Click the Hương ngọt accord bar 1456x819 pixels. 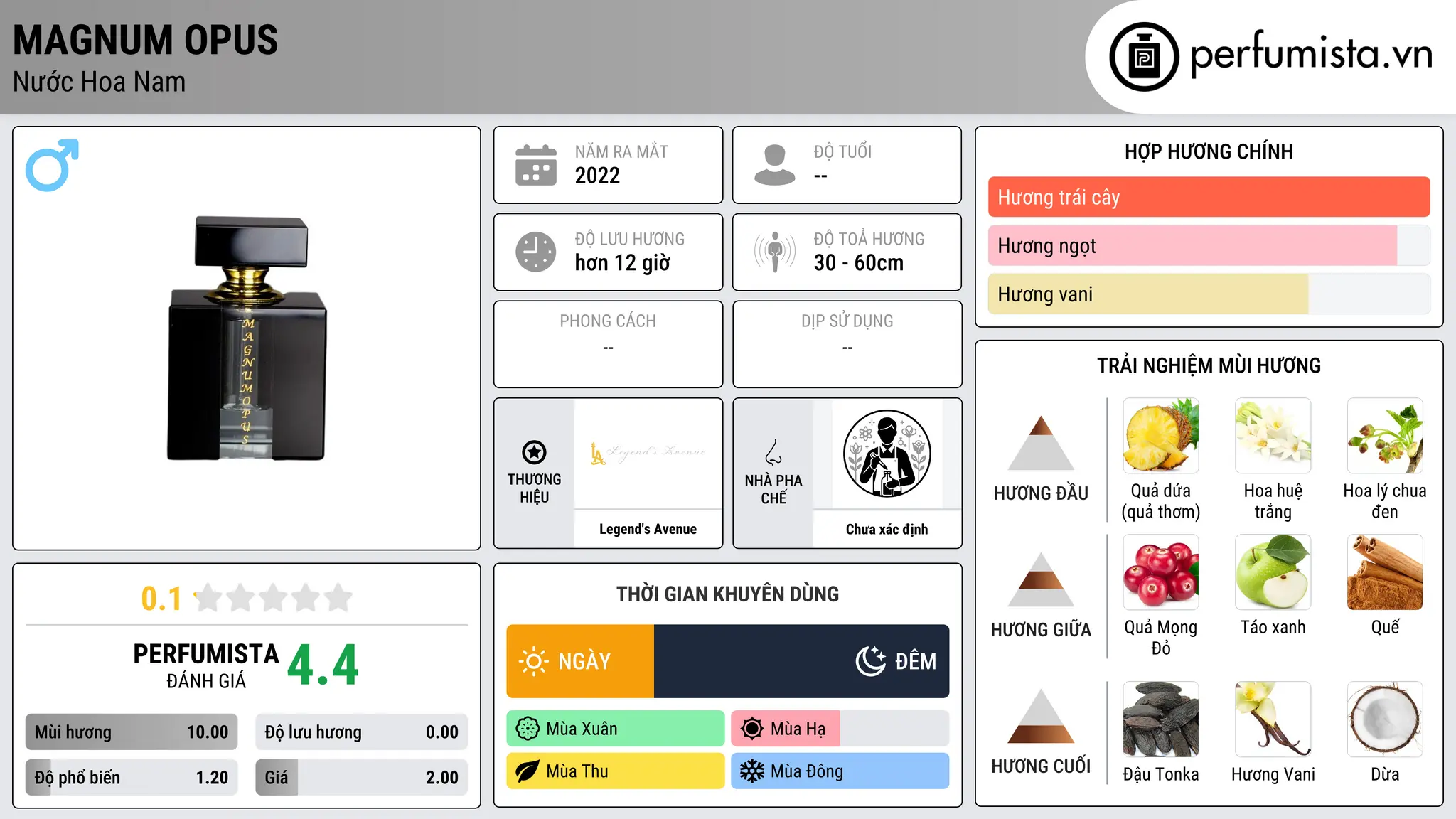click(x=1209, y=245)
